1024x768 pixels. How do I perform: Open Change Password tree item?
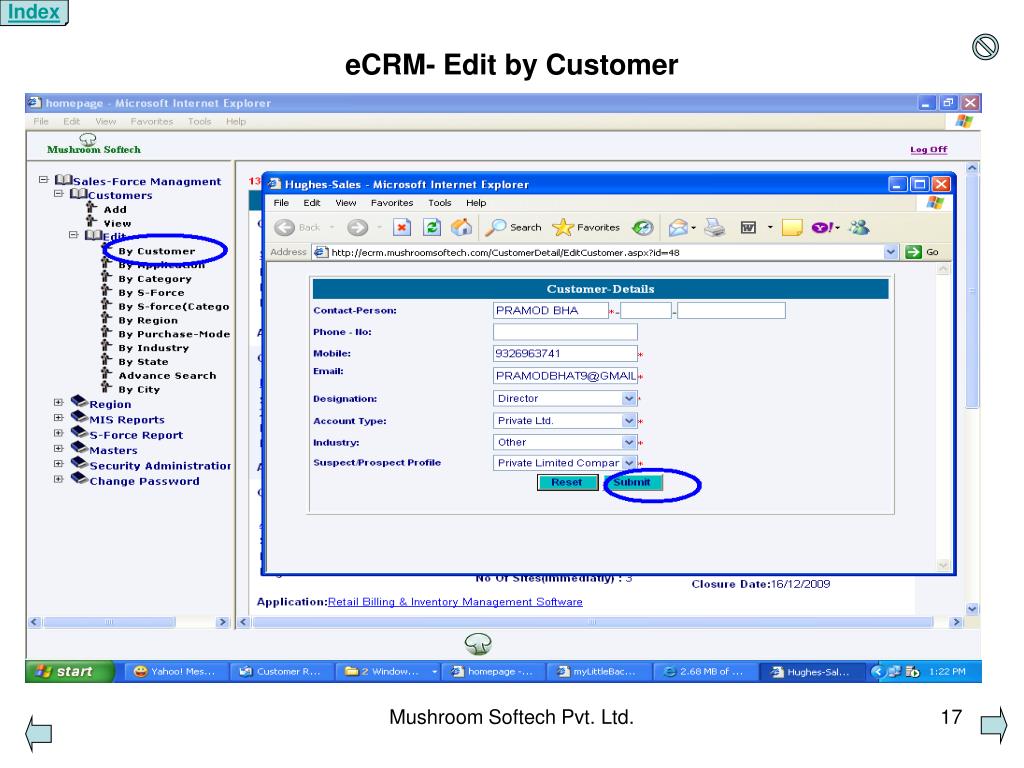point(144,481)
